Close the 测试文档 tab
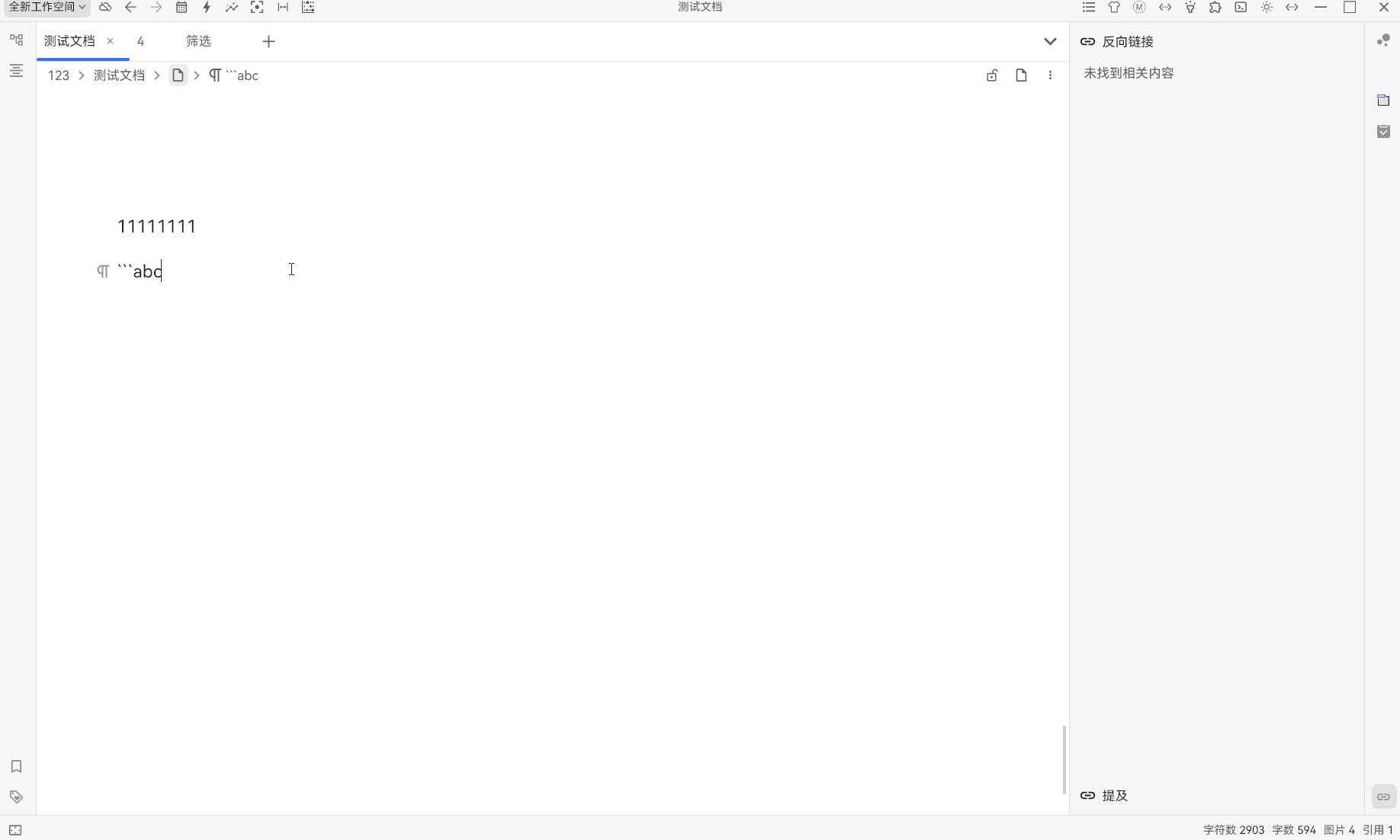This screenshot has width=1400, height=840. (111, 41)
